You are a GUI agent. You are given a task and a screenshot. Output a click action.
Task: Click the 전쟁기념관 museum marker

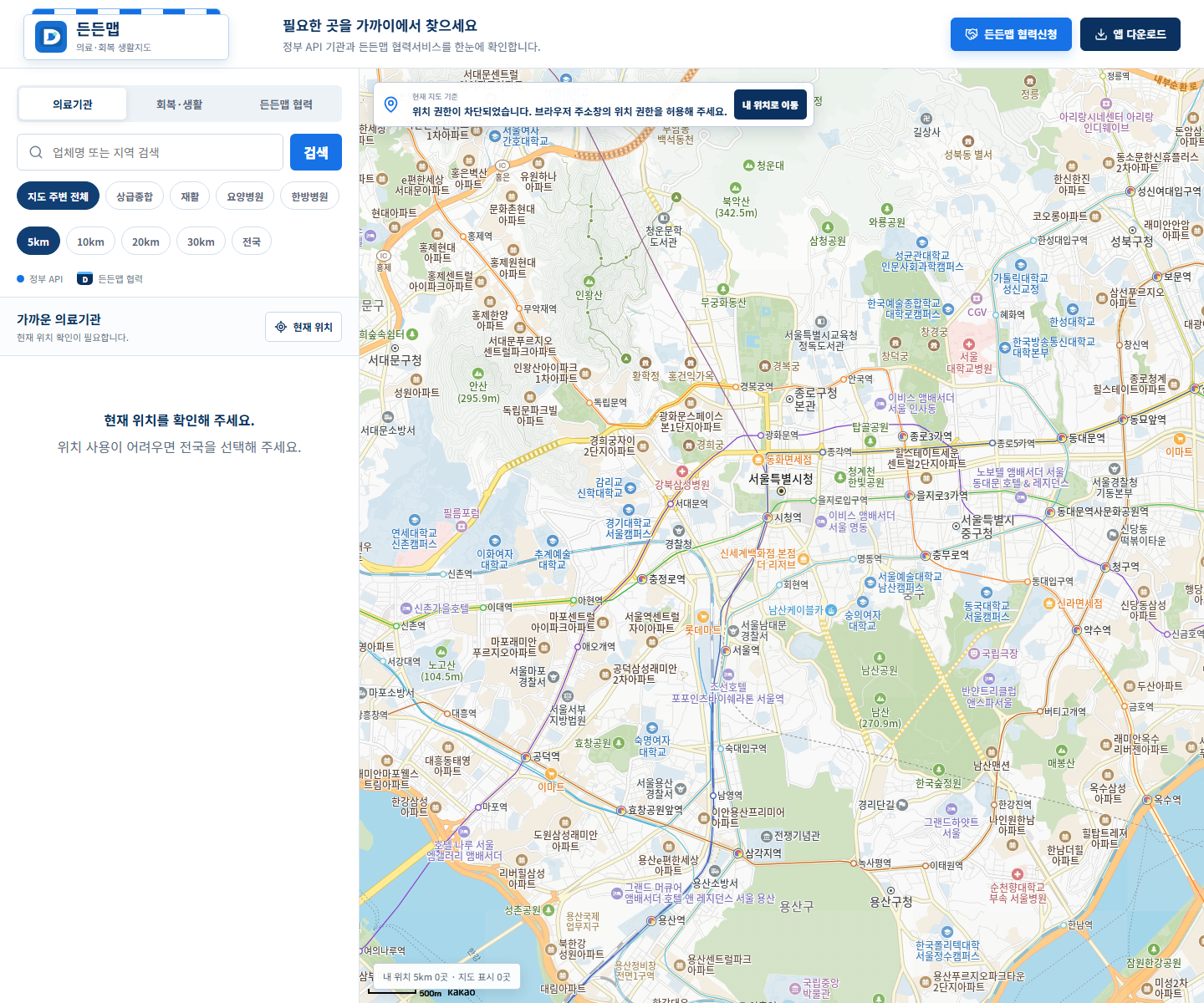click(767, 836)
